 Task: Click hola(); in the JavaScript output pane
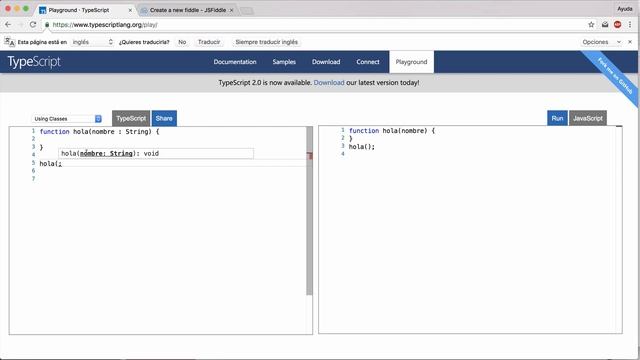click(x=362, y=147)
